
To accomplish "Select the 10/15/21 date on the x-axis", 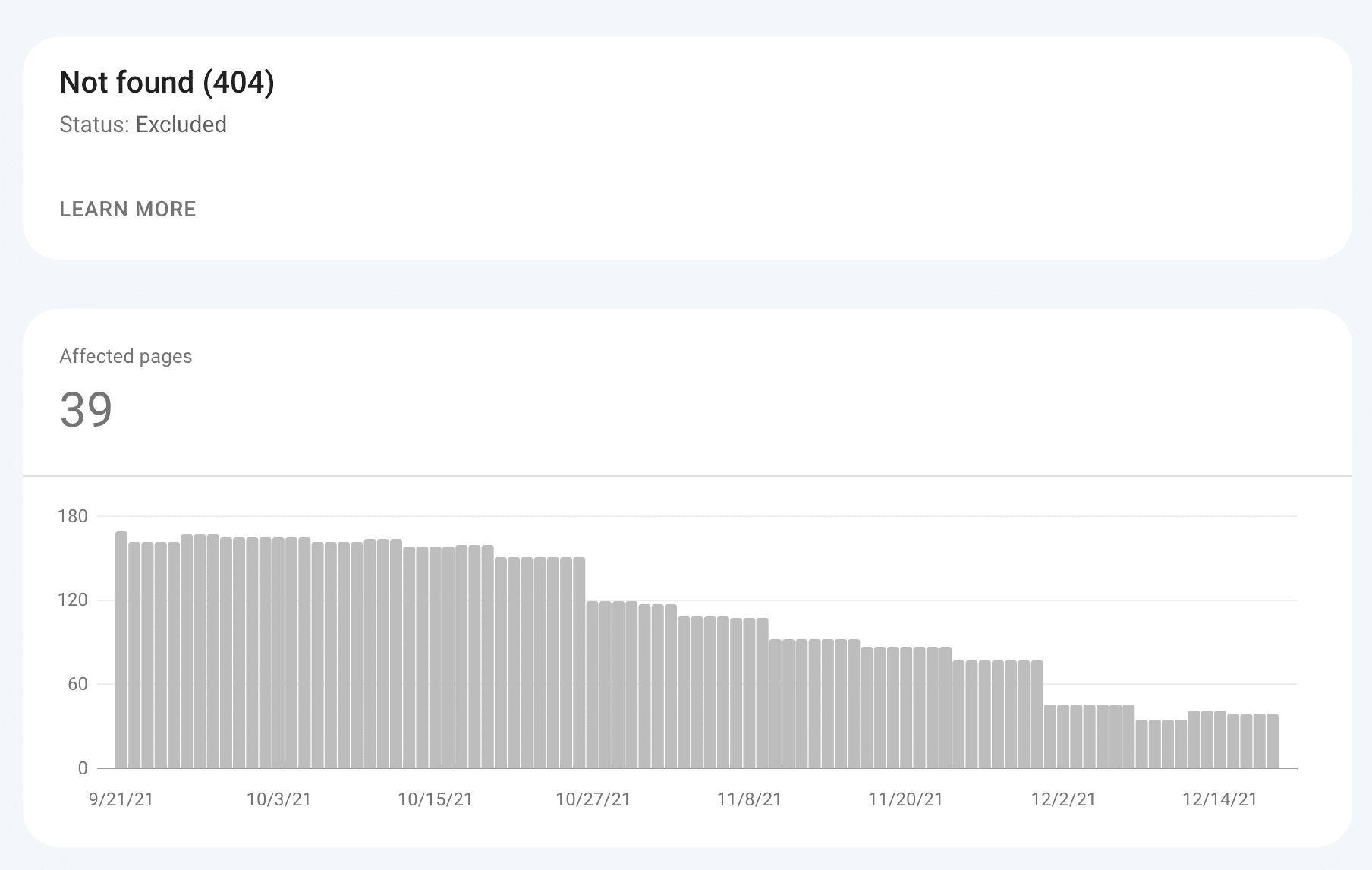I will pos(435,799).
